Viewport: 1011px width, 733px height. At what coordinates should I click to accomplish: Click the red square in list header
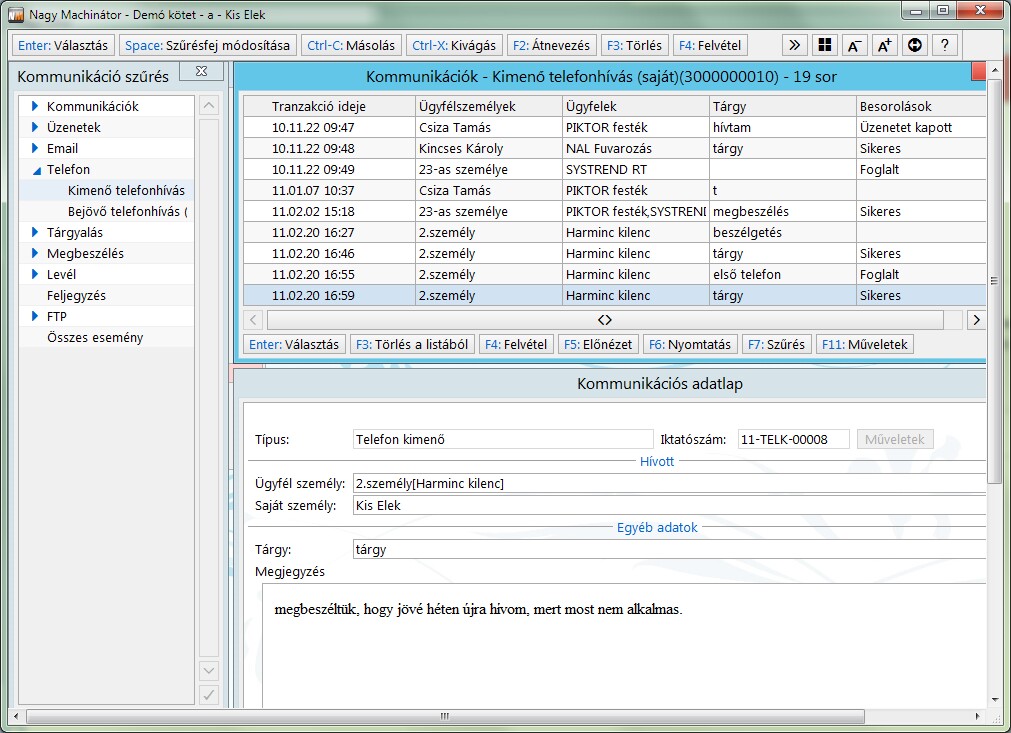(x=979, y=71)
